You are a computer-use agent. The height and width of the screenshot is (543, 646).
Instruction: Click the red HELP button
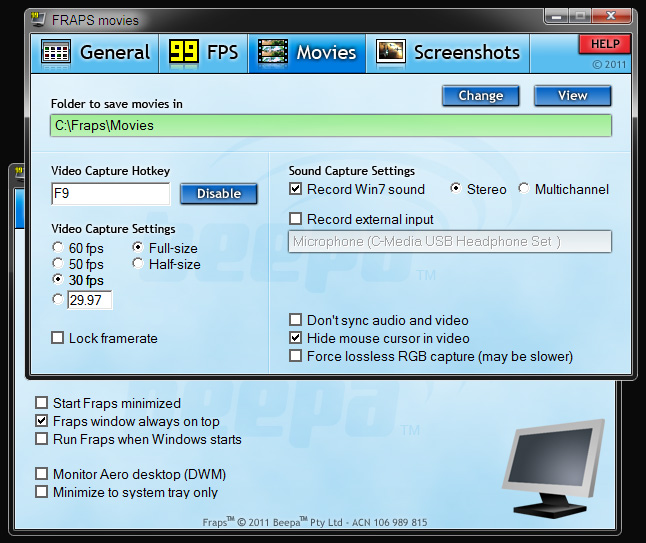[x=605, y=44]
